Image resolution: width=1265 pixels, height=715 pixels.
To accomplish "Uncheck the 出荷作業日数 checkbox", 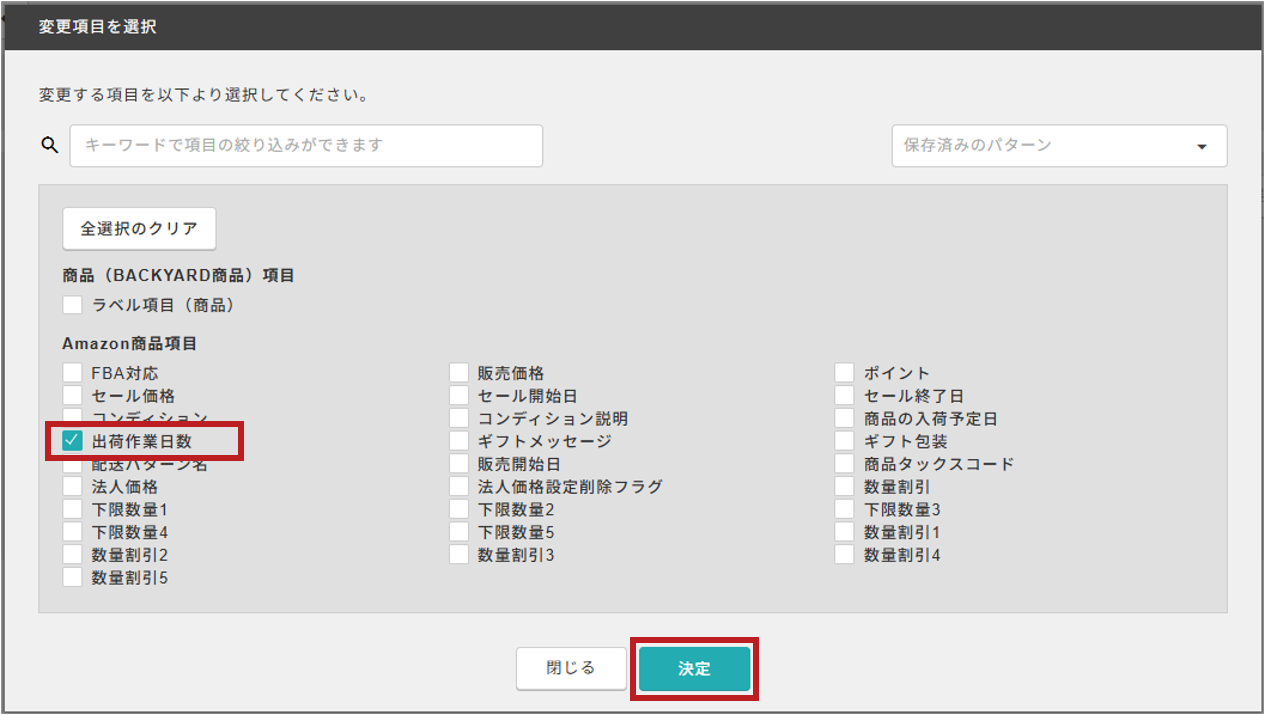I will click(72, 441).
